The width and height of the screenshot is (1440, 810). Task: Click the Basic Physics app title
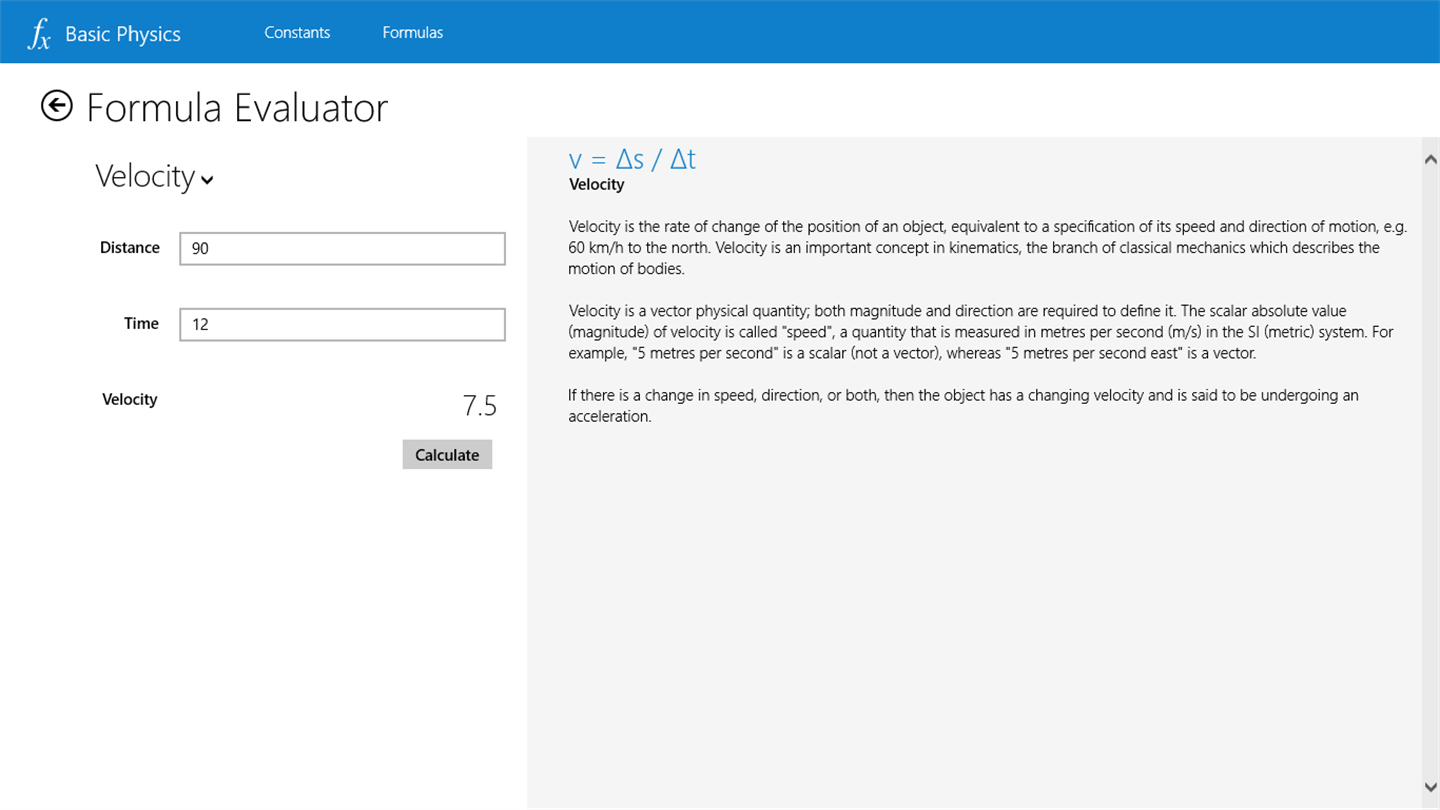point(123,34)
